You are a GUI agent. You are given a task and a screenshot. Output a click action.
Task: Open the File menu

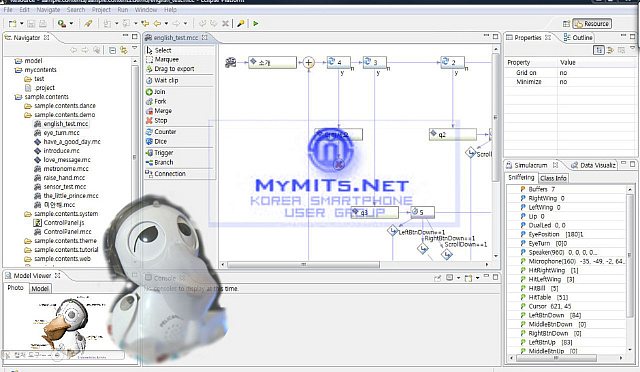8,10
